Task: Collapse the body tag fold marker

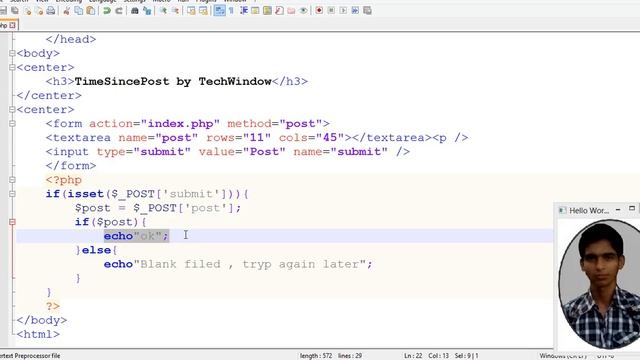Action: click(12, 53)
